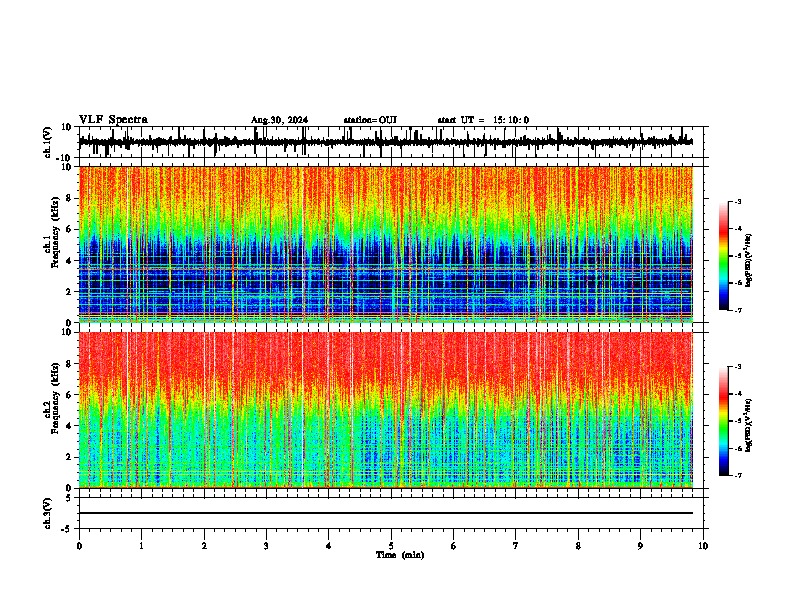792x612 pixels.
Task: Click the time axis tick label "1"
Action: 141,546
